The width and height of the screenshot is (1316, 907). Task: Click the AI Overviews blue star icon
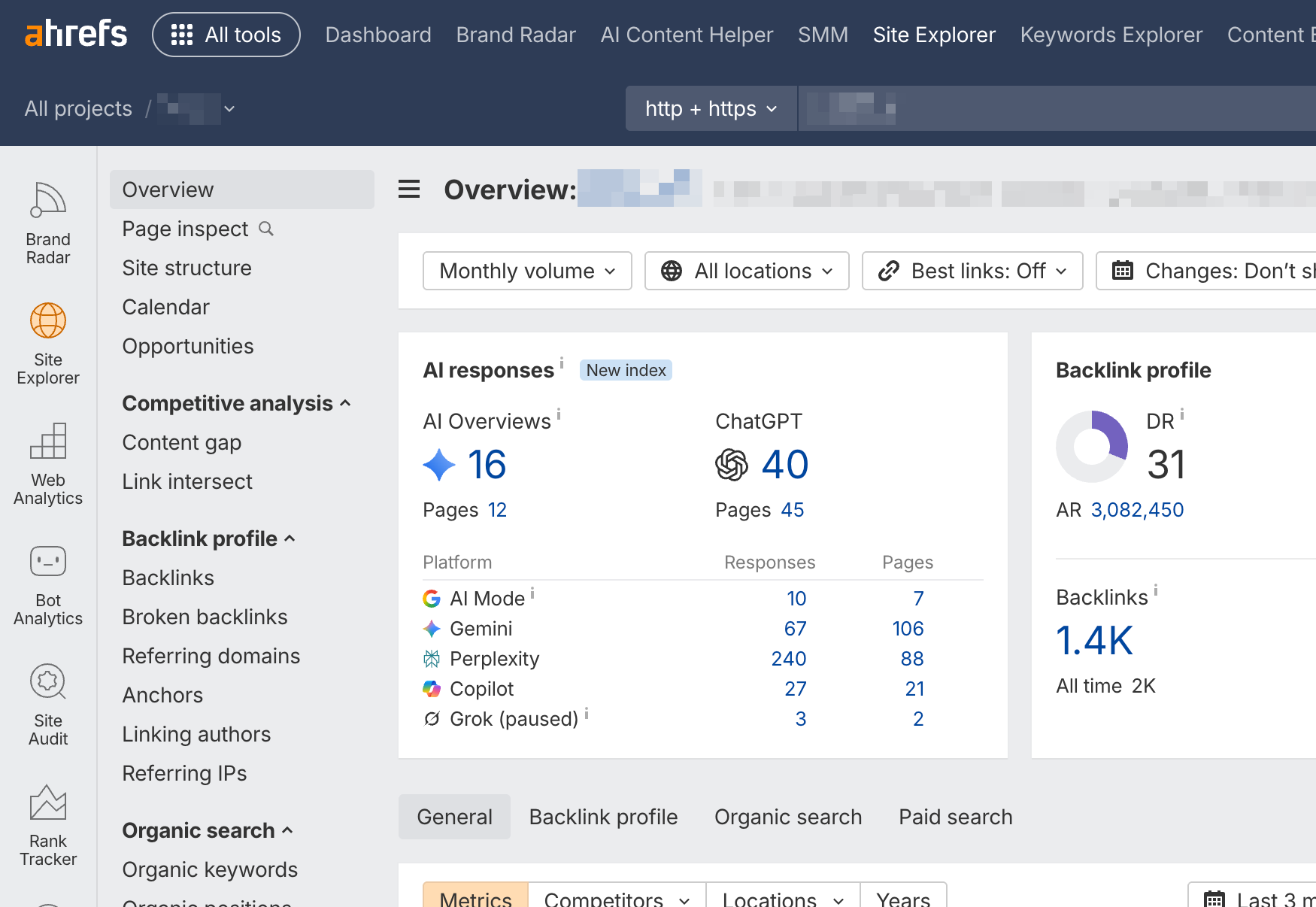(x=439, y=465)
